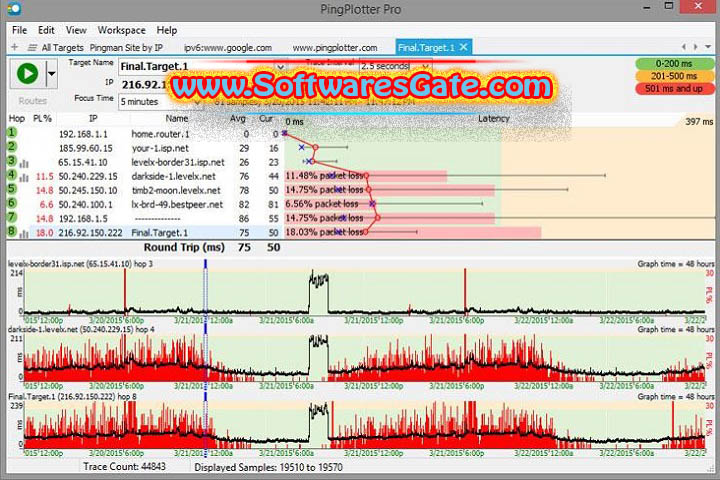Click the Final.Target.1 hop 8 graph title
This screenshot has width=720, height=480.
pyautogui.click(x=72, y=396)
